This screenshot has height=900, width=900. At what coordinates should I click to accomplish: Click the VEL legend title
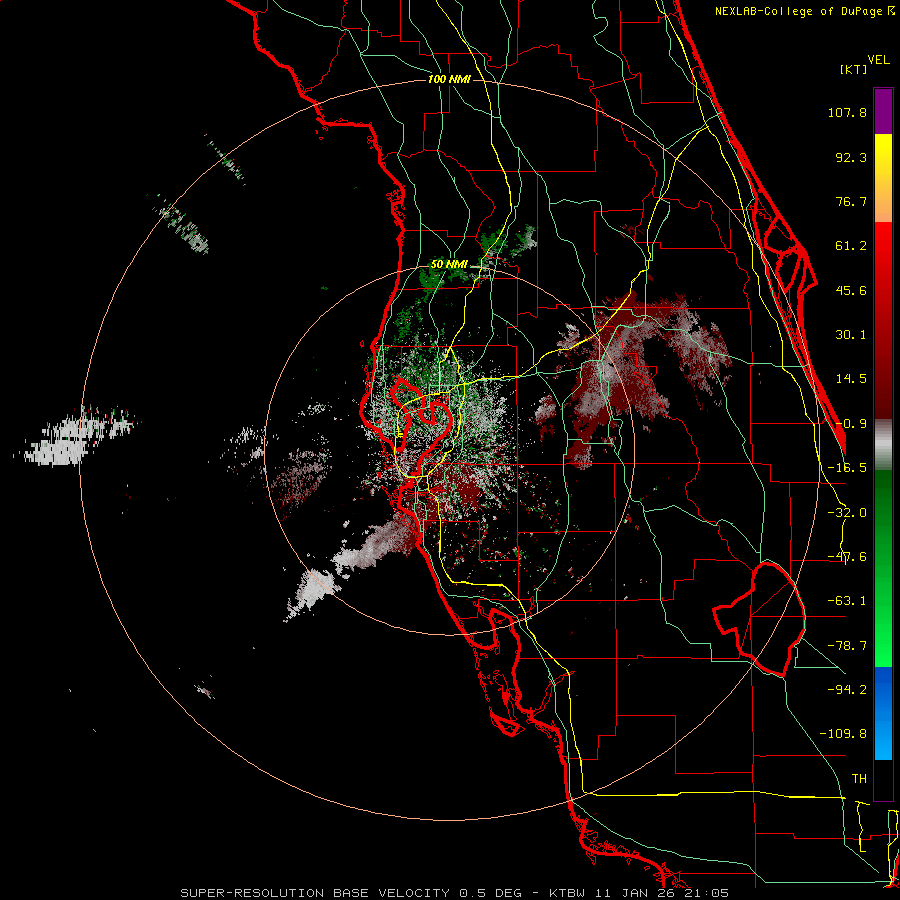point(878,60)
